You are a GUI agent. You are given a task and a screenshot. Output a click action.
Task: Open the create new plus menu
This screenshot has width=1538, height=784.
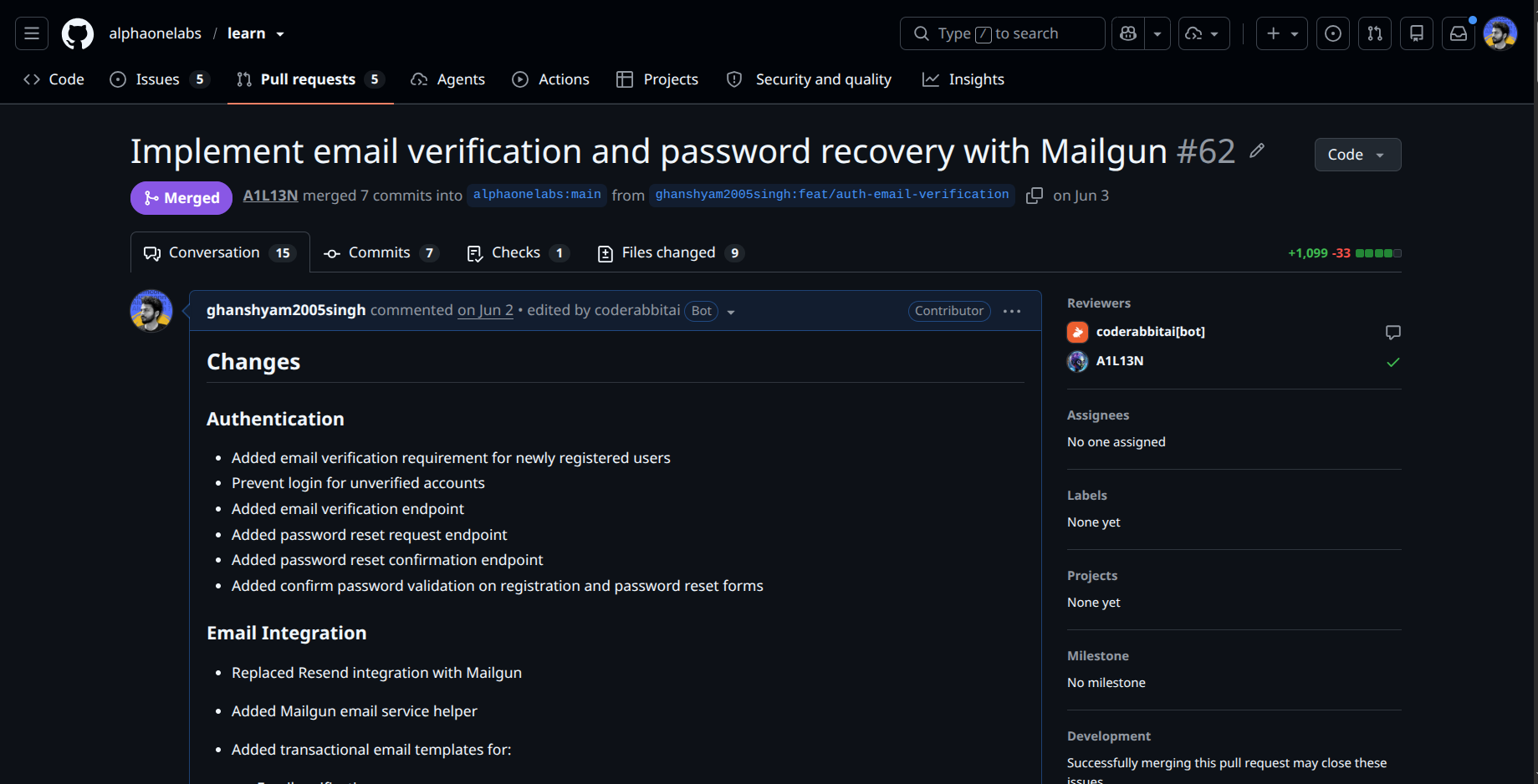[1281, 33]
